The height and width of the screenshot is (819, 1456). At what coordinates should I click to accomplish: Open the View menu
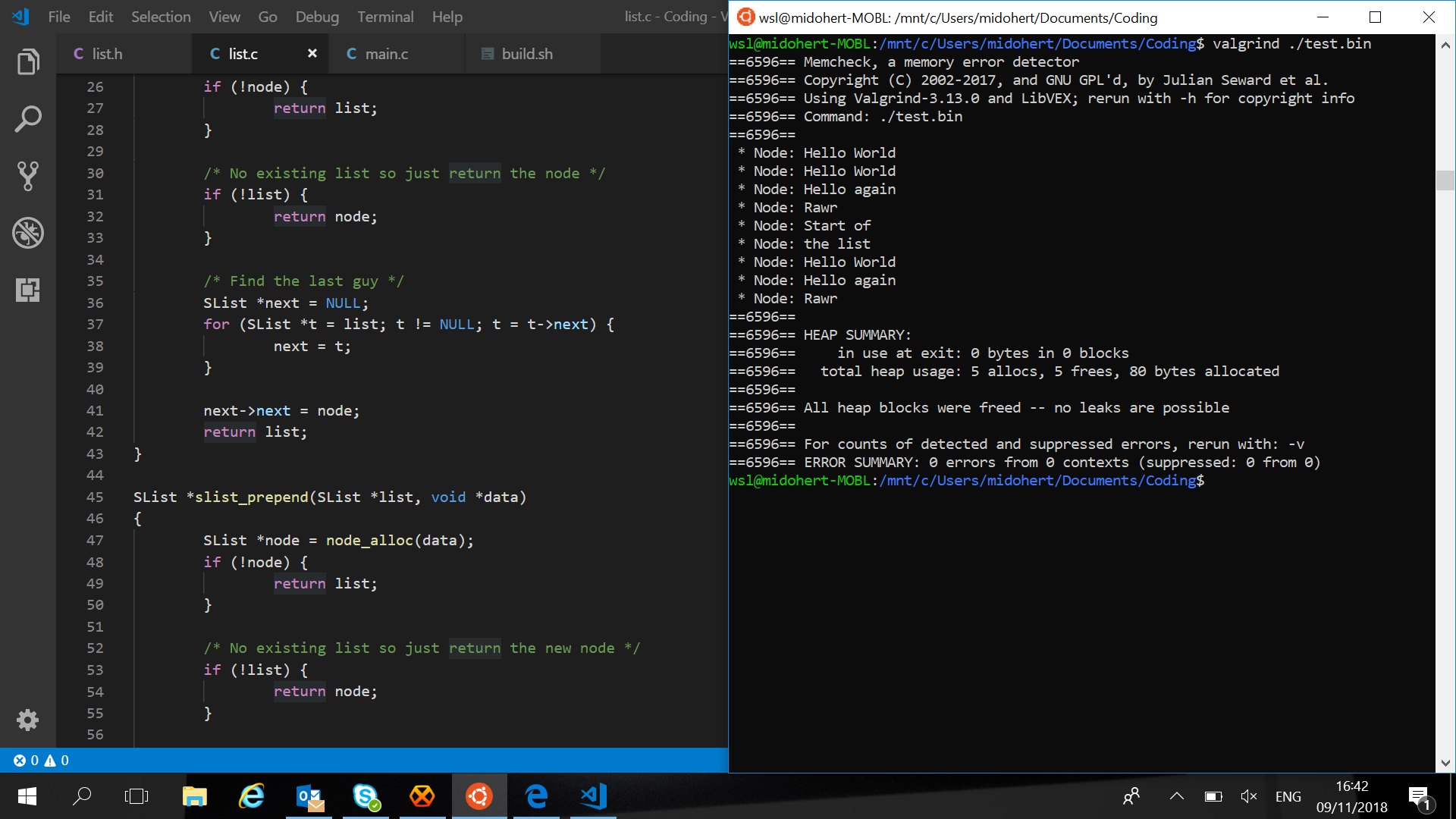pyautogui.click(x=224, y=17)
